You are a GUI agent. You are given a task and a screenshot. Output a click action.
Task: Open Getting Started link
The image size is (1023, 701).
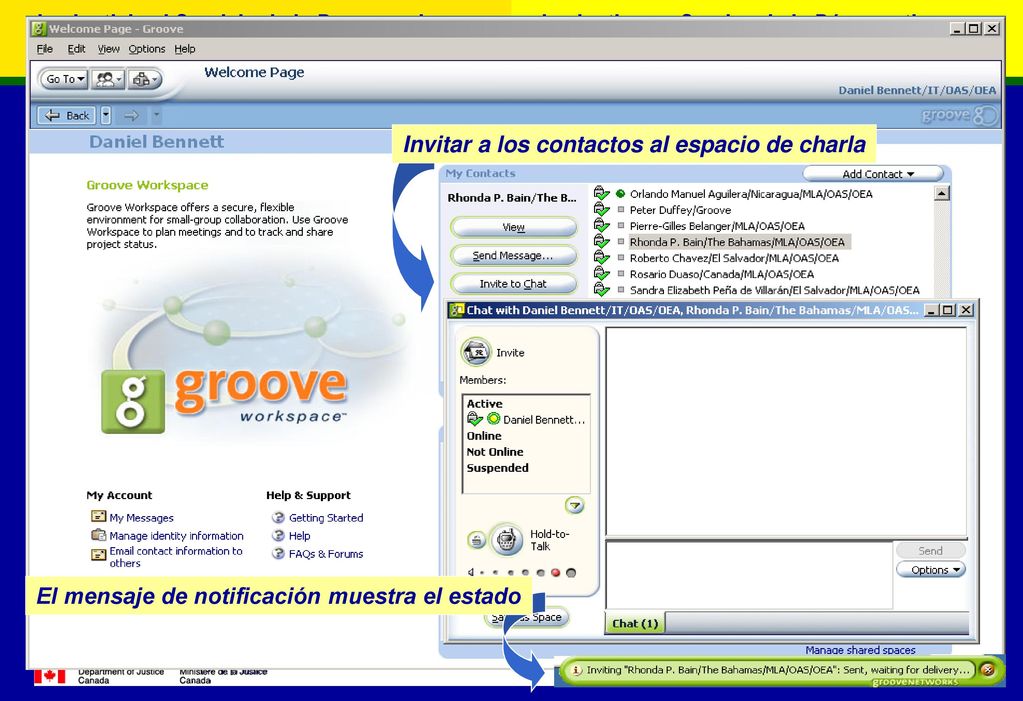pyautogui.click(x=326, y=518)
